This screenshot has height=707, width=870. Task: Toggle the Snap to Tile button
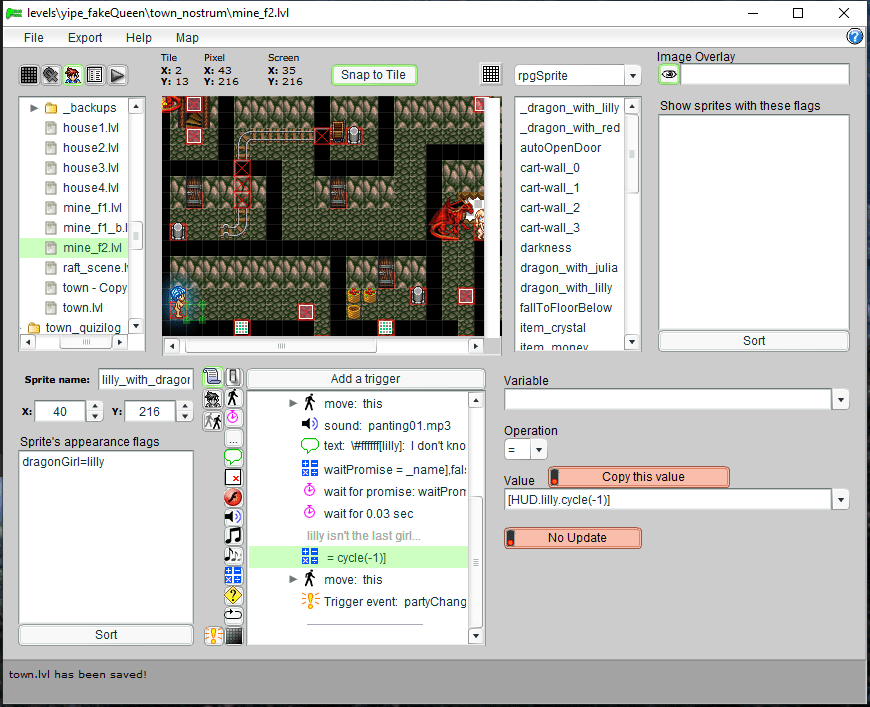[373, 75]
